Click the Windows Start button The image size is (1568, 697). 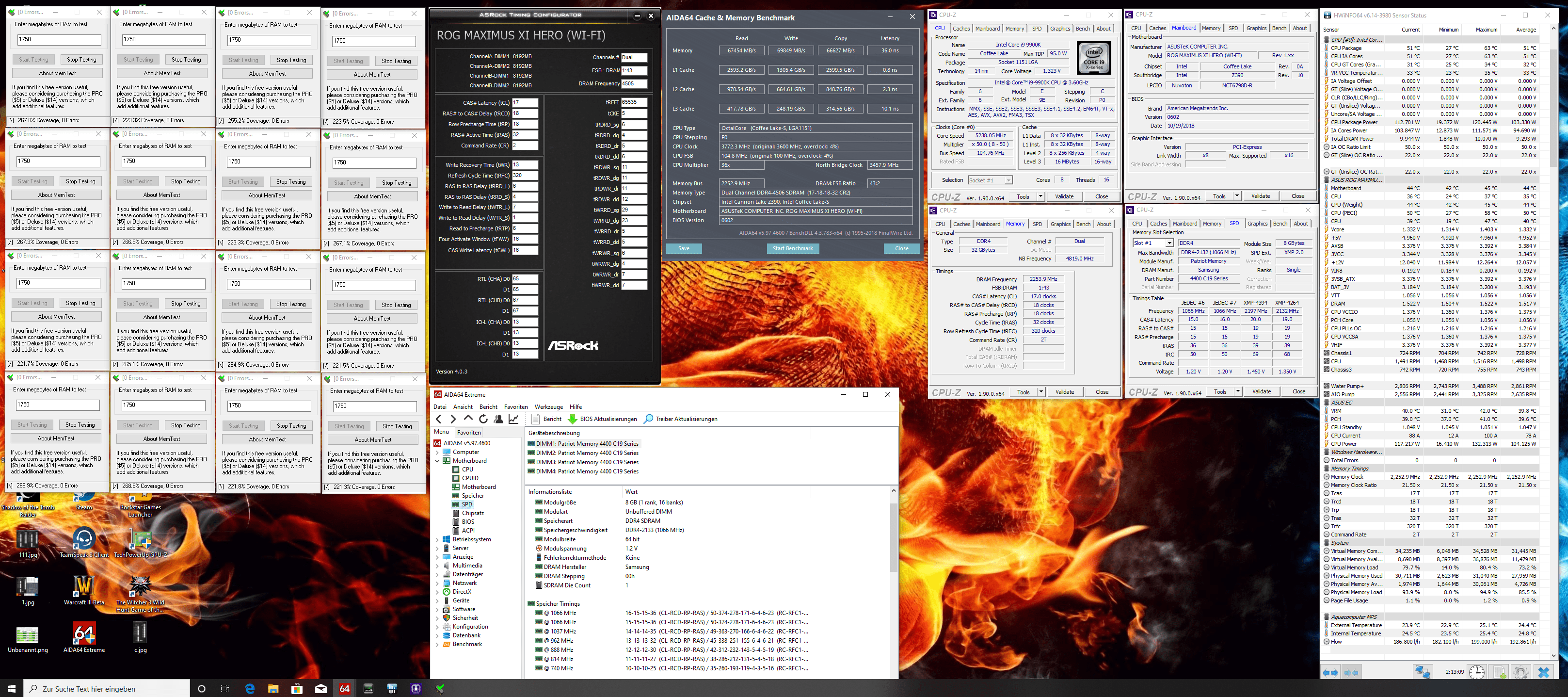click(12, 688)
